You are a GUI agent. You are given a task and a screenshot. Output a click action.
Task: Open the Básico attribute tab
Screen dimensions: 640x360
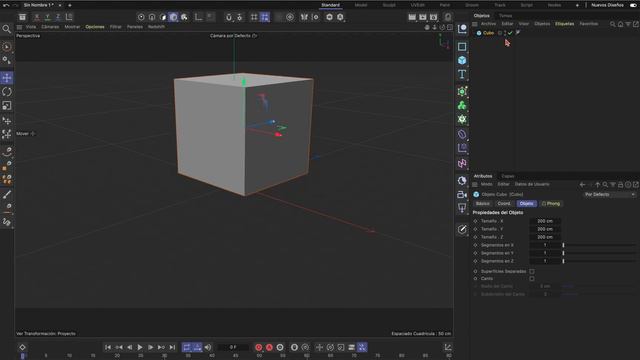pyautogui.click(x=482, y=204)
